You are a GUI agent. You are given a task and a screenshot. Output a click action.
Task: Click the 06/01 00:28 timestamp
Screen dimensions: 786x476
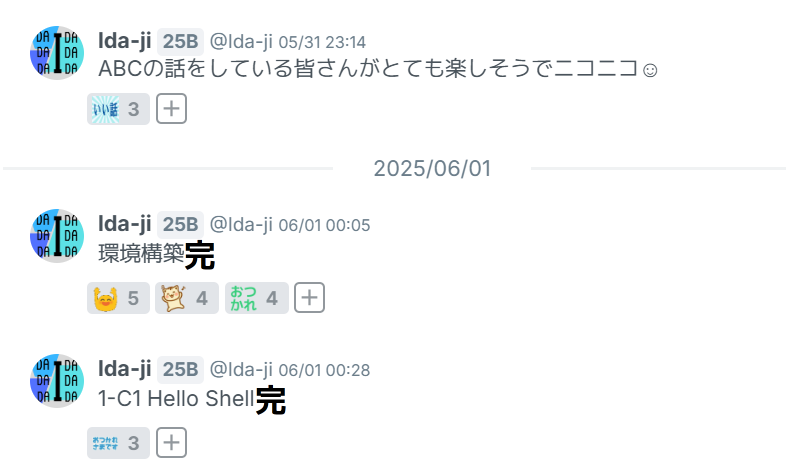coord(324,370)
